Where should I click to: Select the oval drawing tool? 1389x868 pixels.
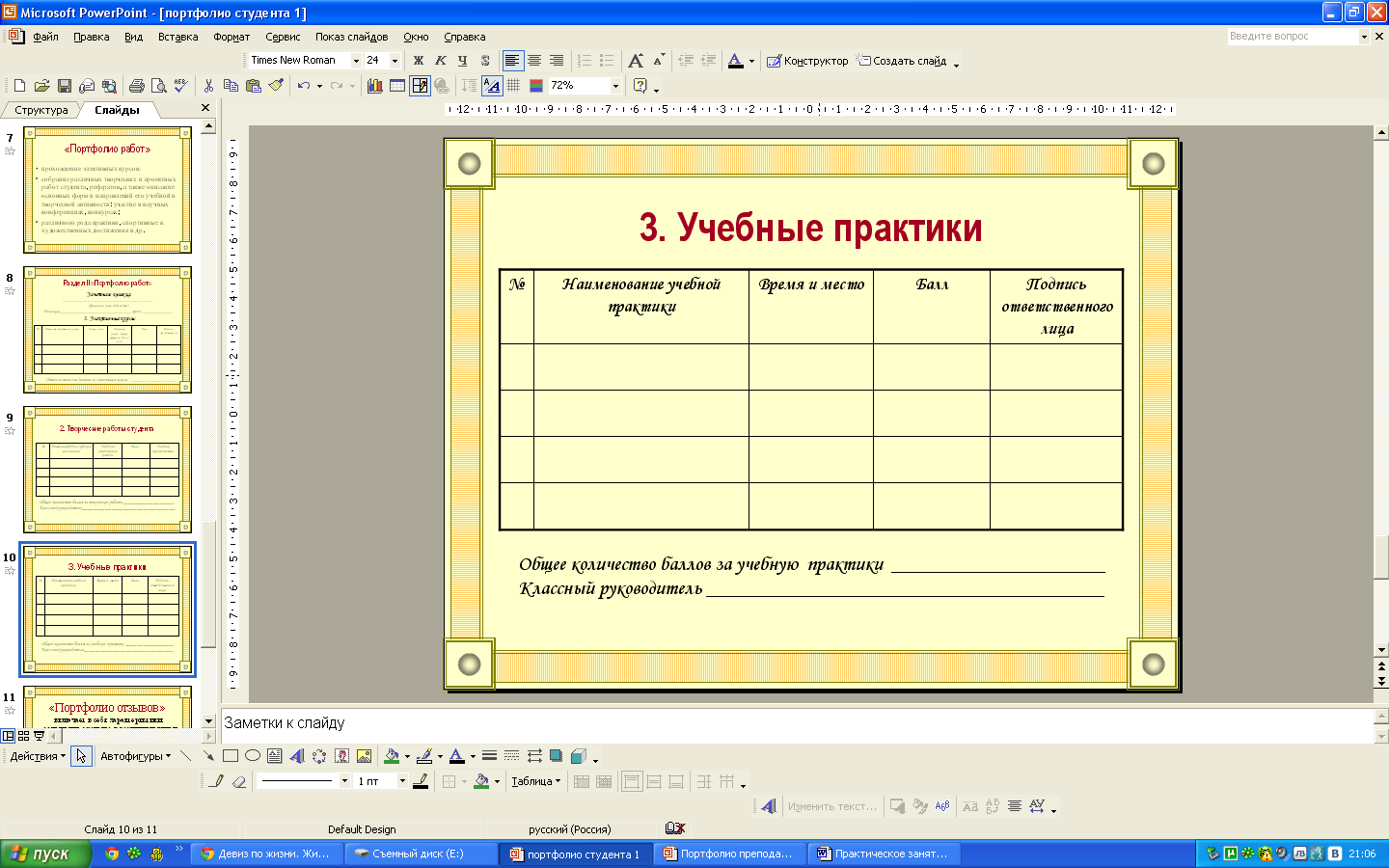(253, 756)
